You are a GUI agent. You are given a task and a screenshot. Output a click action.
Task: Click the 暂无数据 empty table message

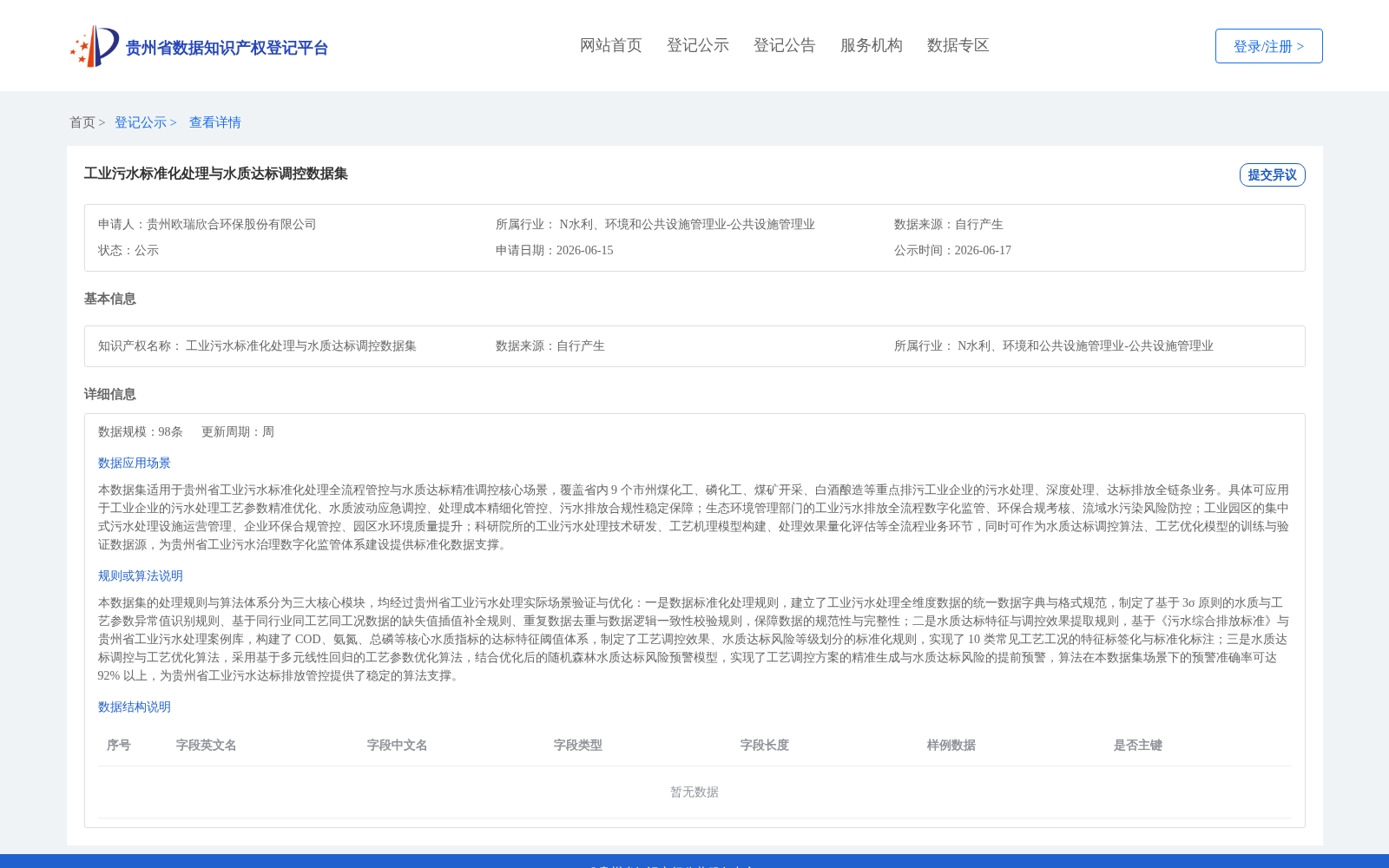(694, 792)
